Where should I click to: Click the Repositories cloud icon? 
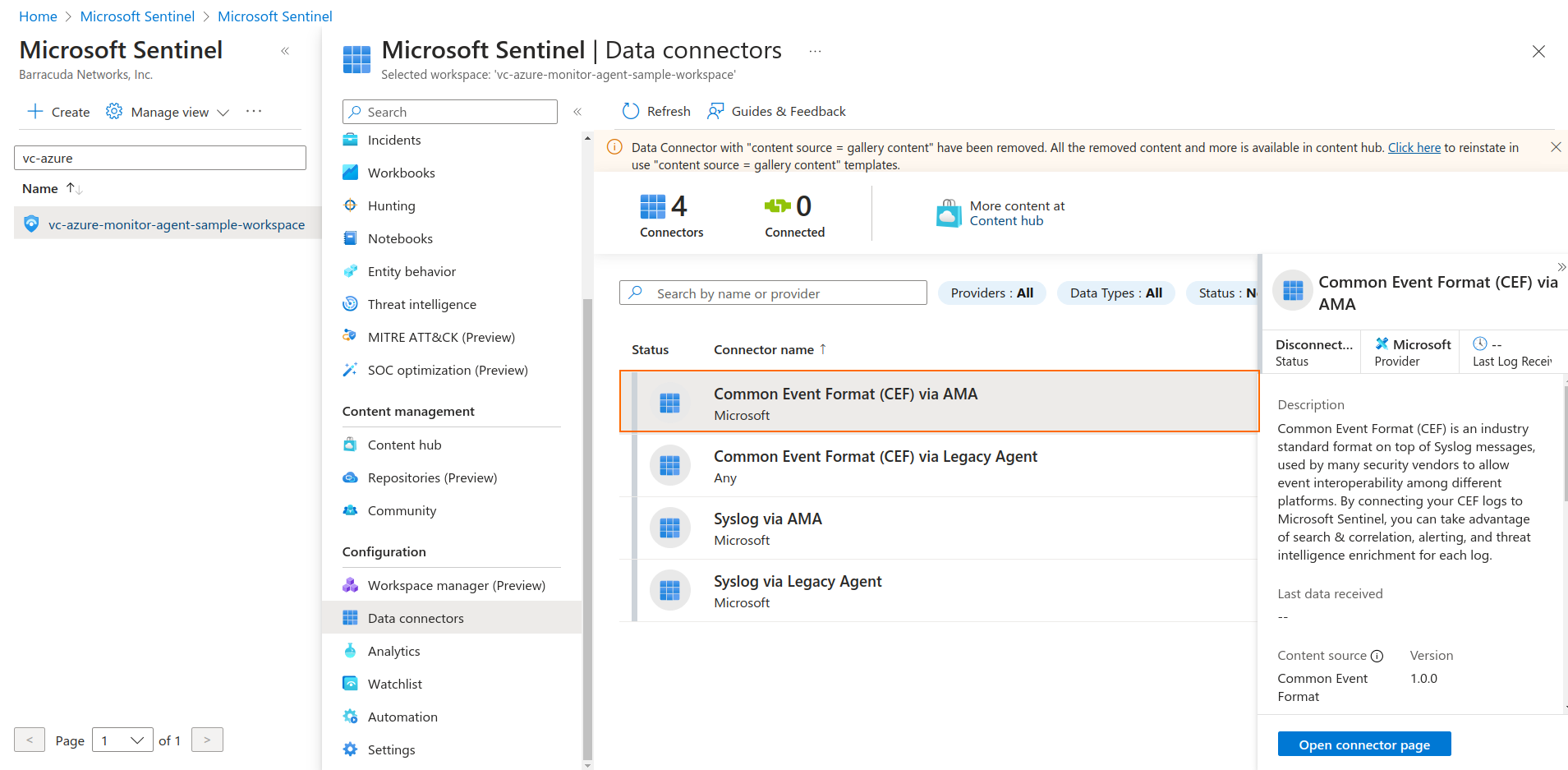coord(350,477)
